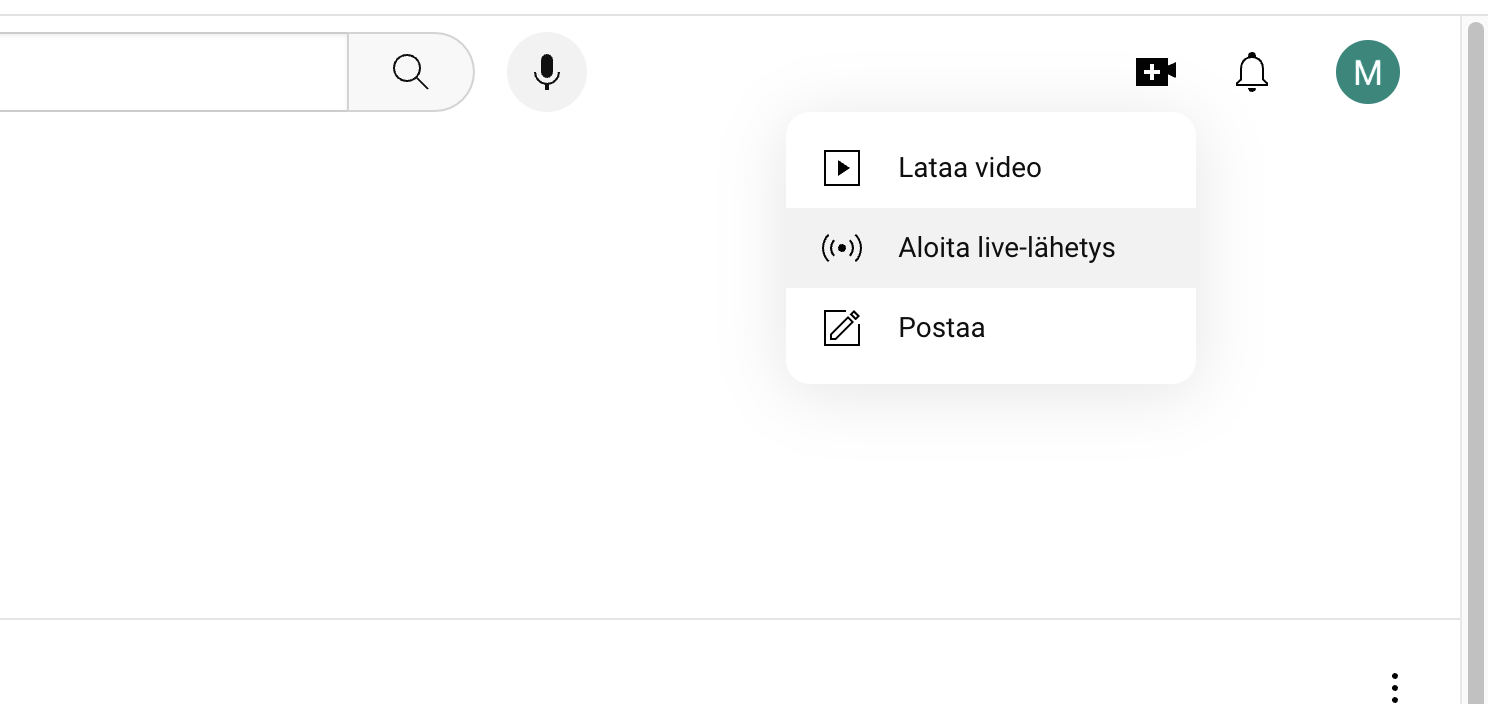Click the magnifying glass search button

(x=410, y=72)
